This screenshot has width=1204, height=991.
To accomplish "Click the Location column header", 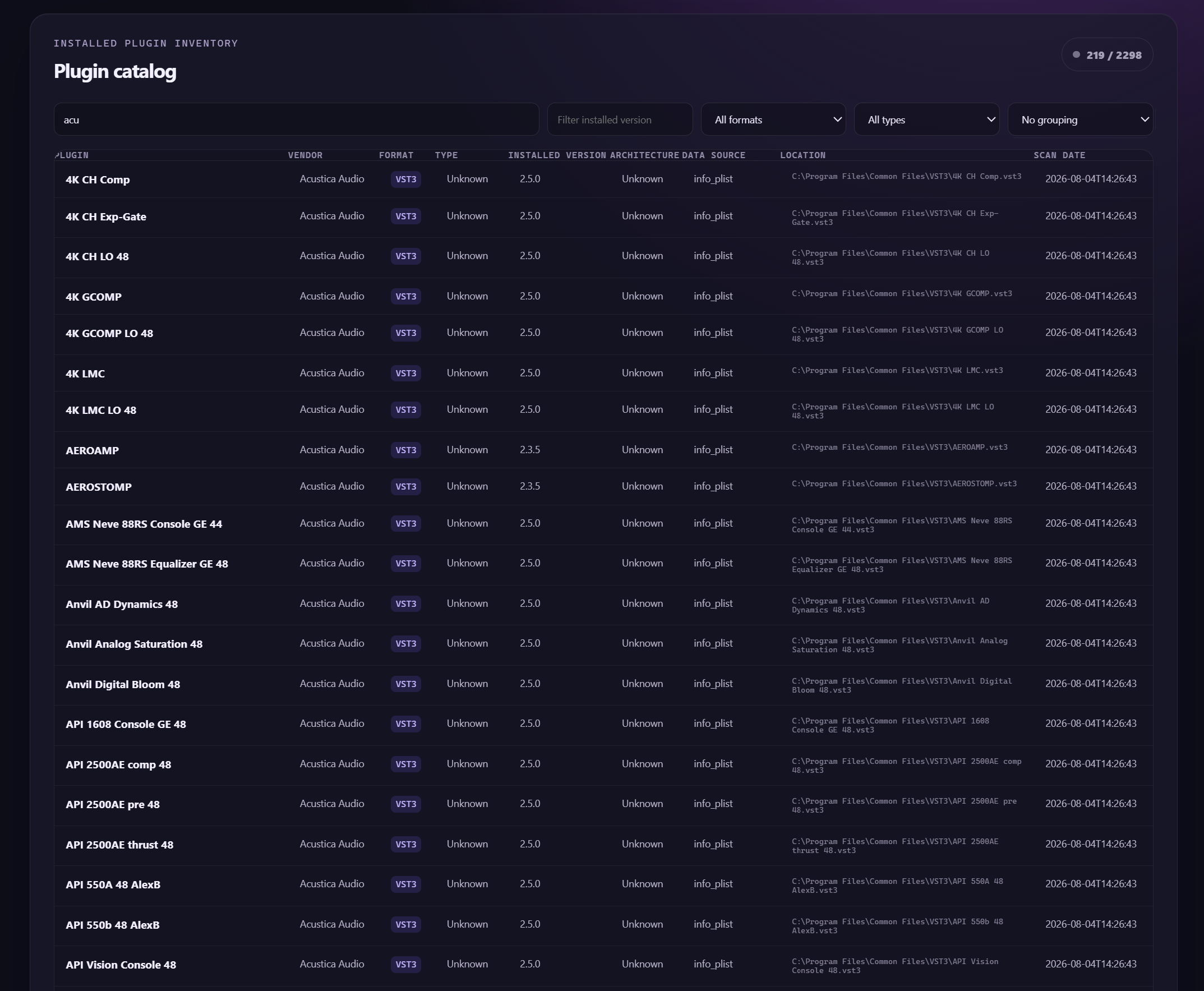I will 802,155.
